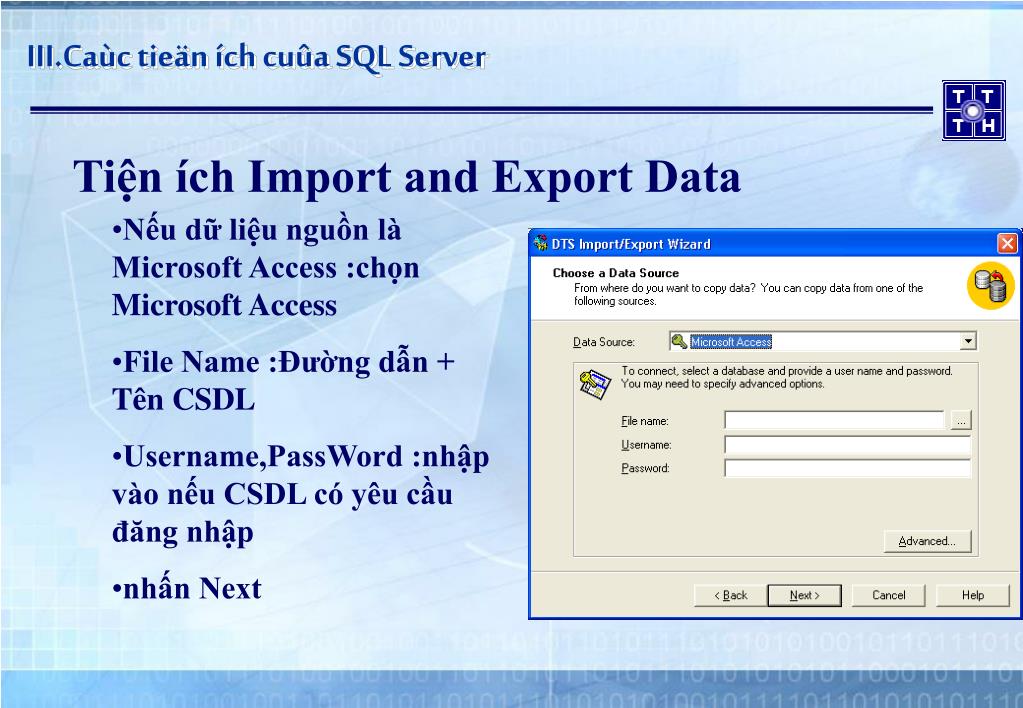
Task: Click the Password input field
Action: [847, 468]
